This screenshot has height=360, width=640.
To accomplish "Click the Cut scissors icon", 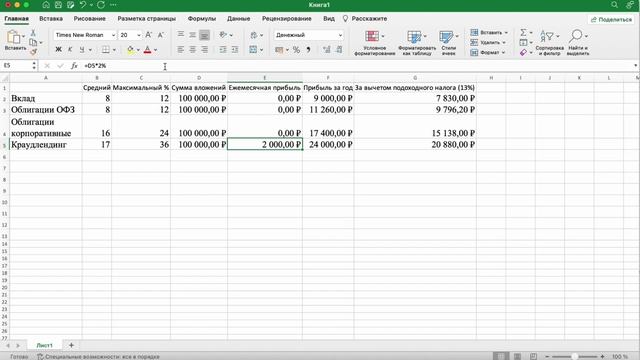I will tap(33, 33).
